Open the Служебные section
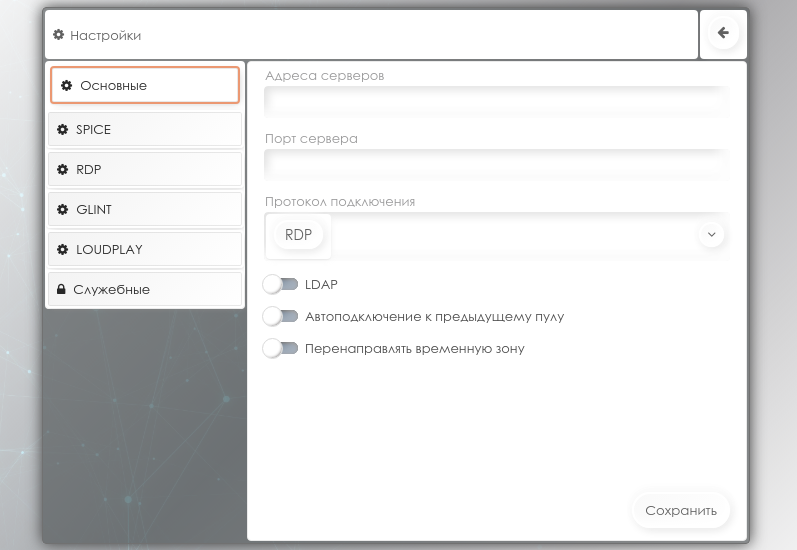Screen dimensions: 797x550 coord(145,290)
